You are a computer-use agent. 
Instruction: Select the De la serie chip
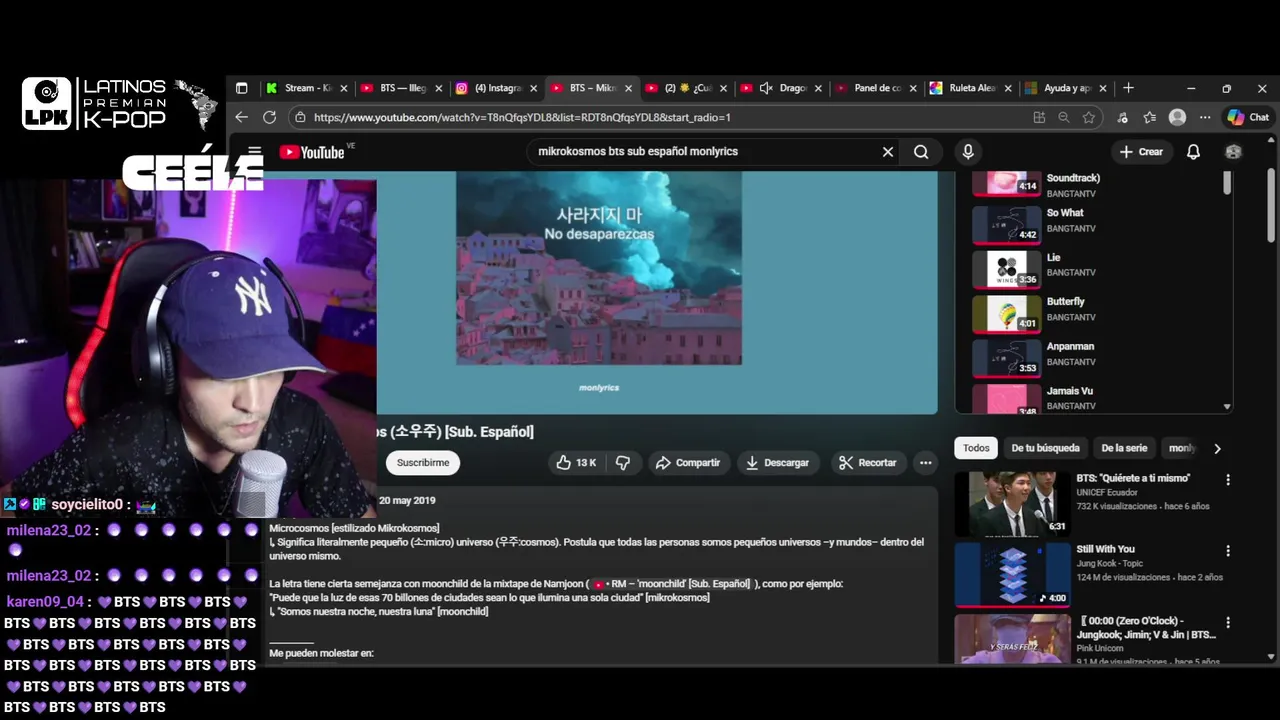tap(1124, 448)
